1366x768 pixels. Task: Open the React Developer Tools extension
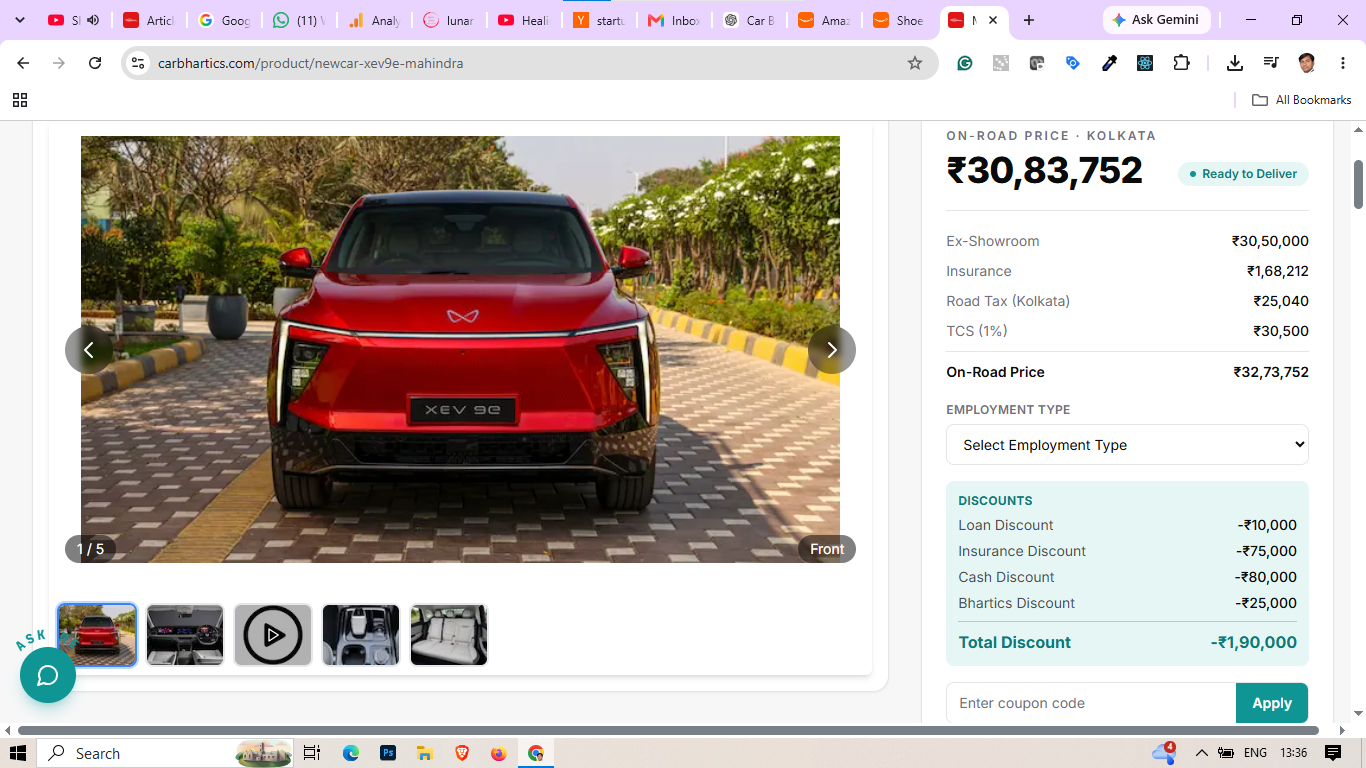tap(1145, 63)
